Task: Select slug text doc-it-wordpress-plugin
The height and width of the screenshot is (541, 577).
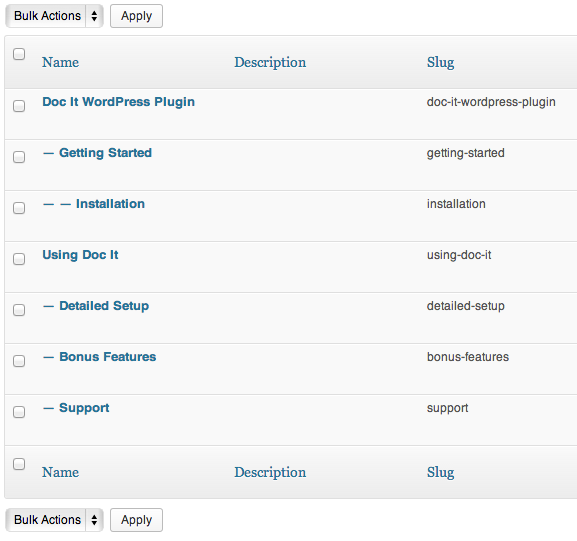Action: [491, 102]
